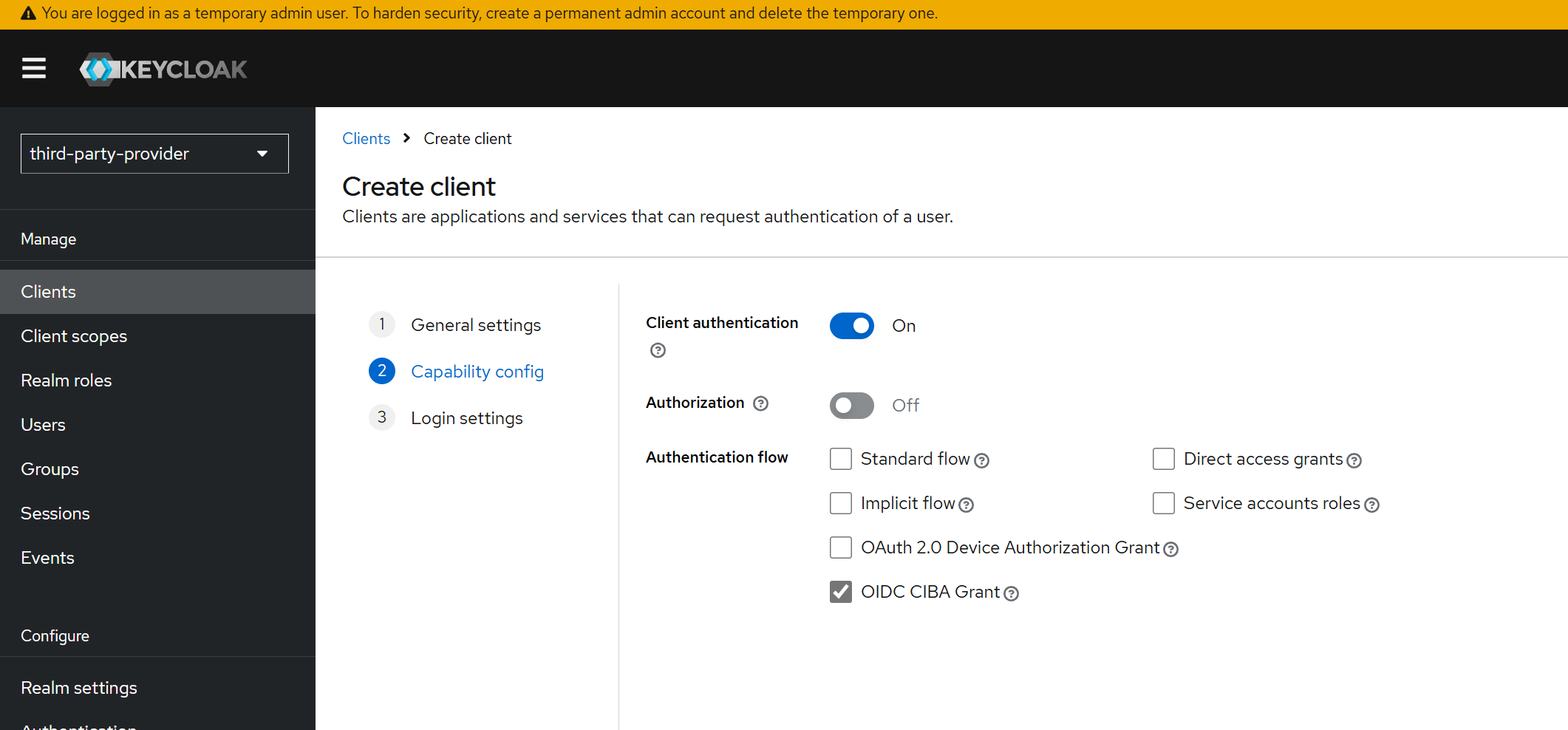
Task: Go to step 1 General settings
Action: click(x=455, y=325)
